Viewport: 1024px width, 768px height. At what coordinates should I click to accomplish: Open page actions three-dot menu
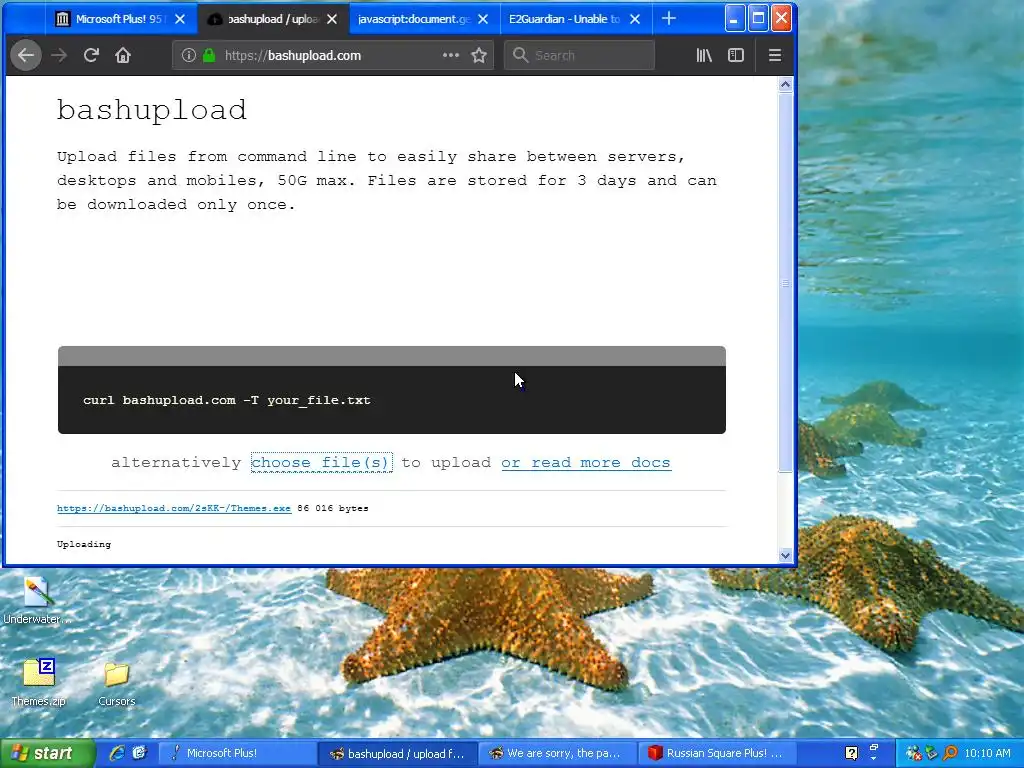pos(451,56)
